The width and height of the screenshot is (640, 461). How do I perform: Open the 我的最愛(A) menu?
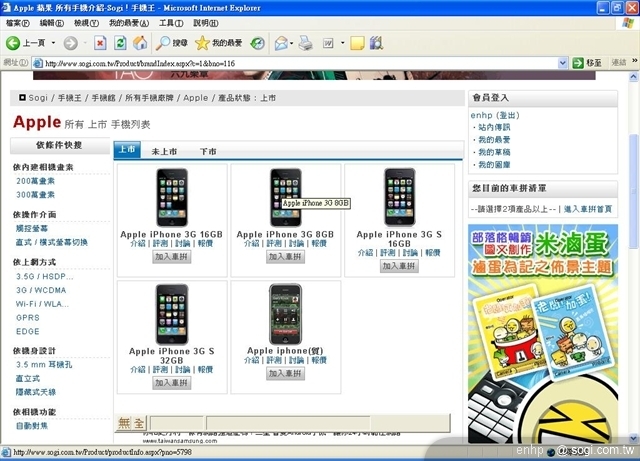129,23
